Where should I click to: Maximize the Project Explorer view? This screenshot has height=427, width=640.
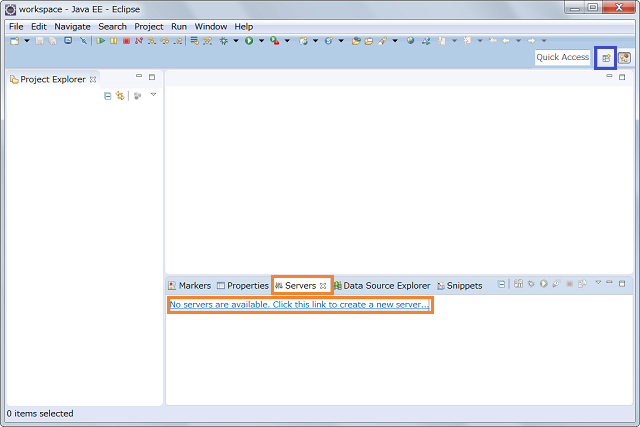click(152, 77)
